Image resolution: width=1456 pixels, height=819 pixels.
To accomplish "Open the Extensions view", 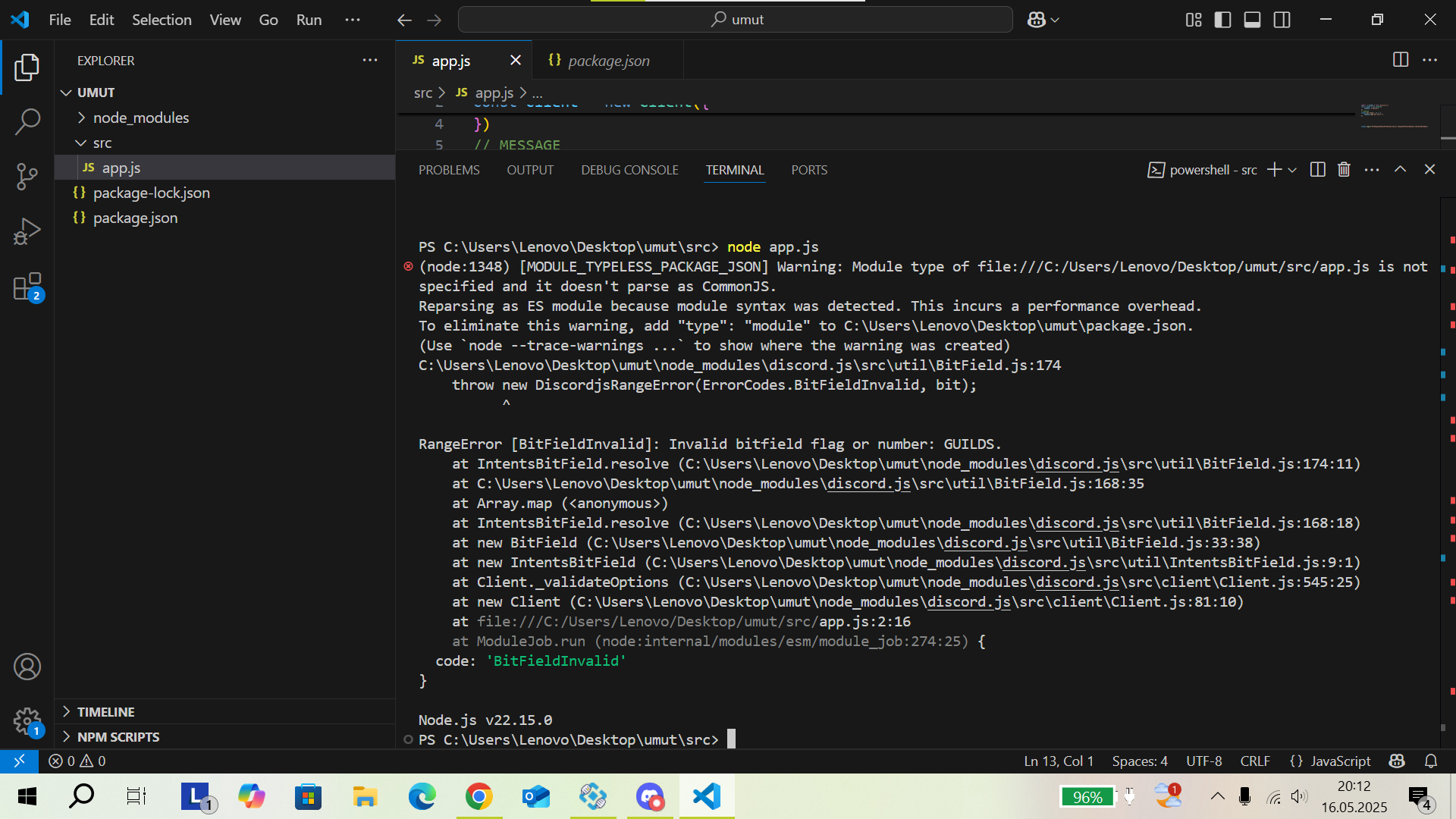I will click(27, 287).
